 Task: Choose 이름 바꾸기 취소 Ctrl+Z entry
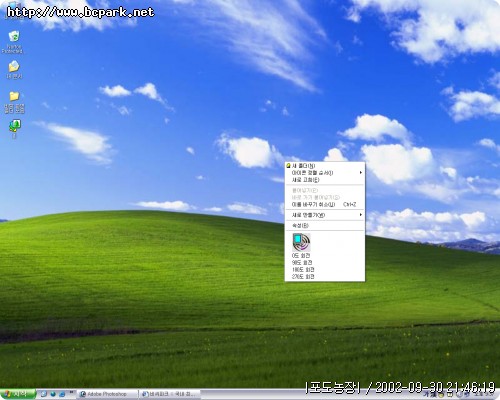point(325,204)
